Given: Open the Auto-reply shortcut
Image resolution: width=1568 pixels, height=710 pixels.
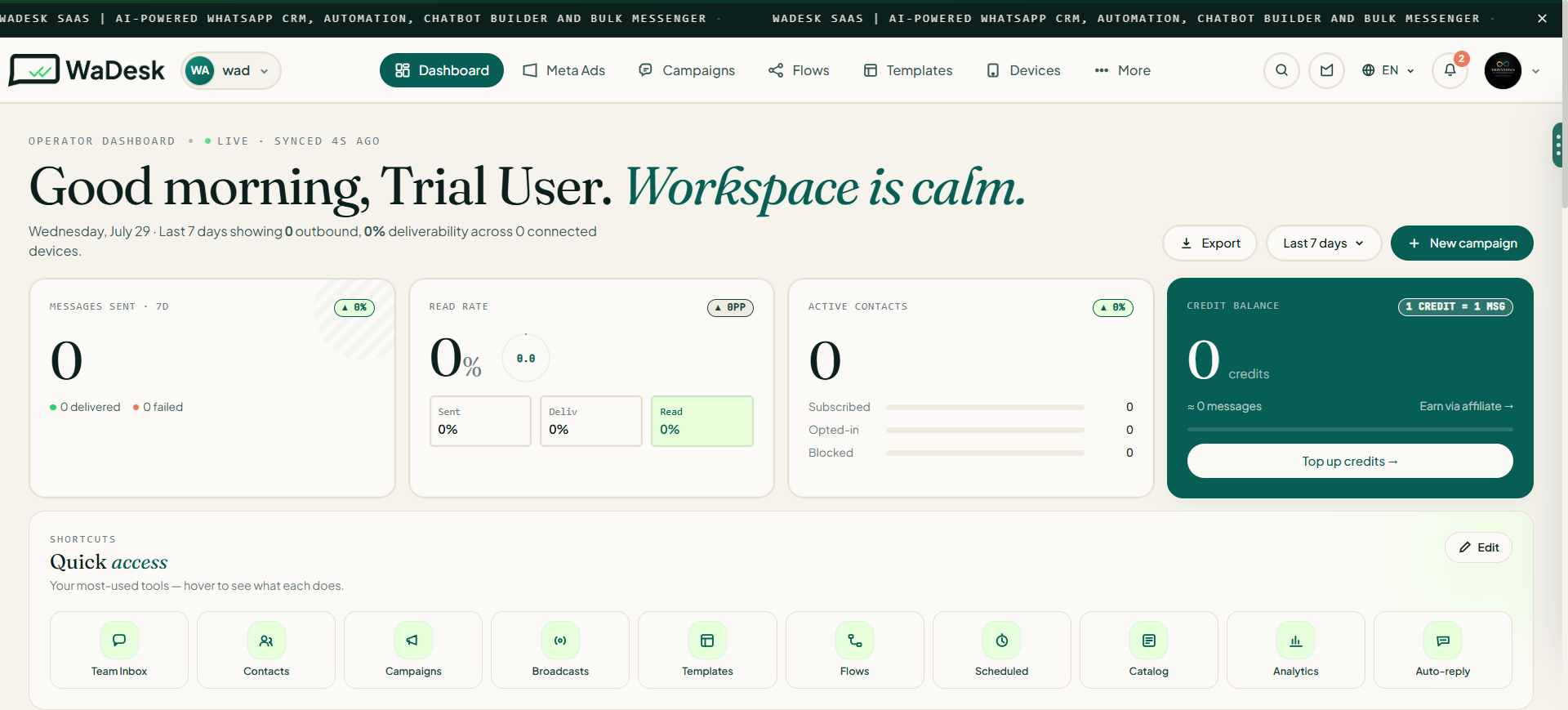Looking at the screenshot, I should click(1443, 650).
